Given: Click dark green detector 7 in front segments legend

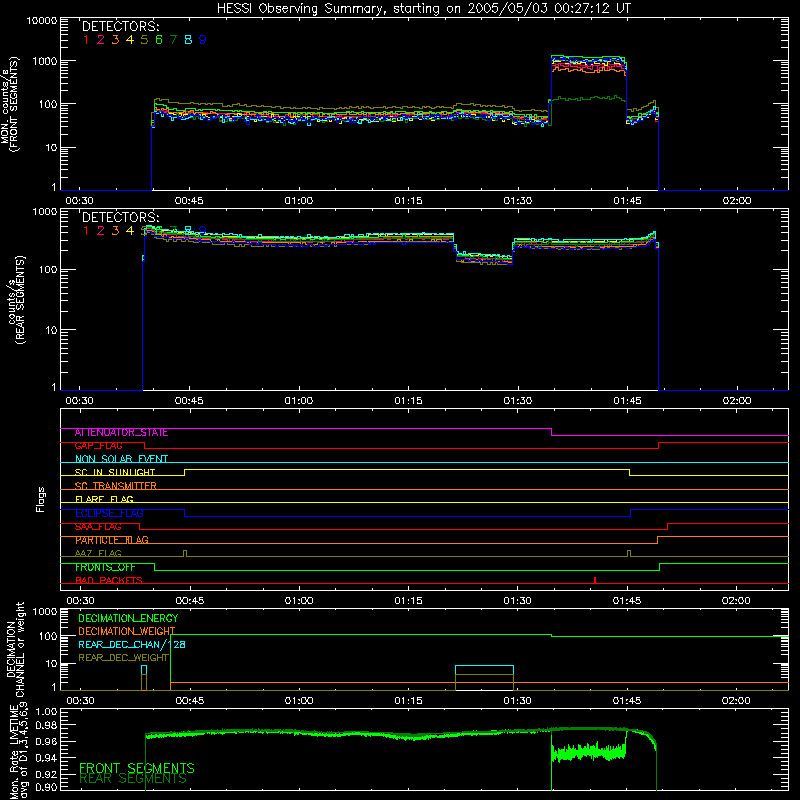Looking at the screenshot, I should click(173, 40).
